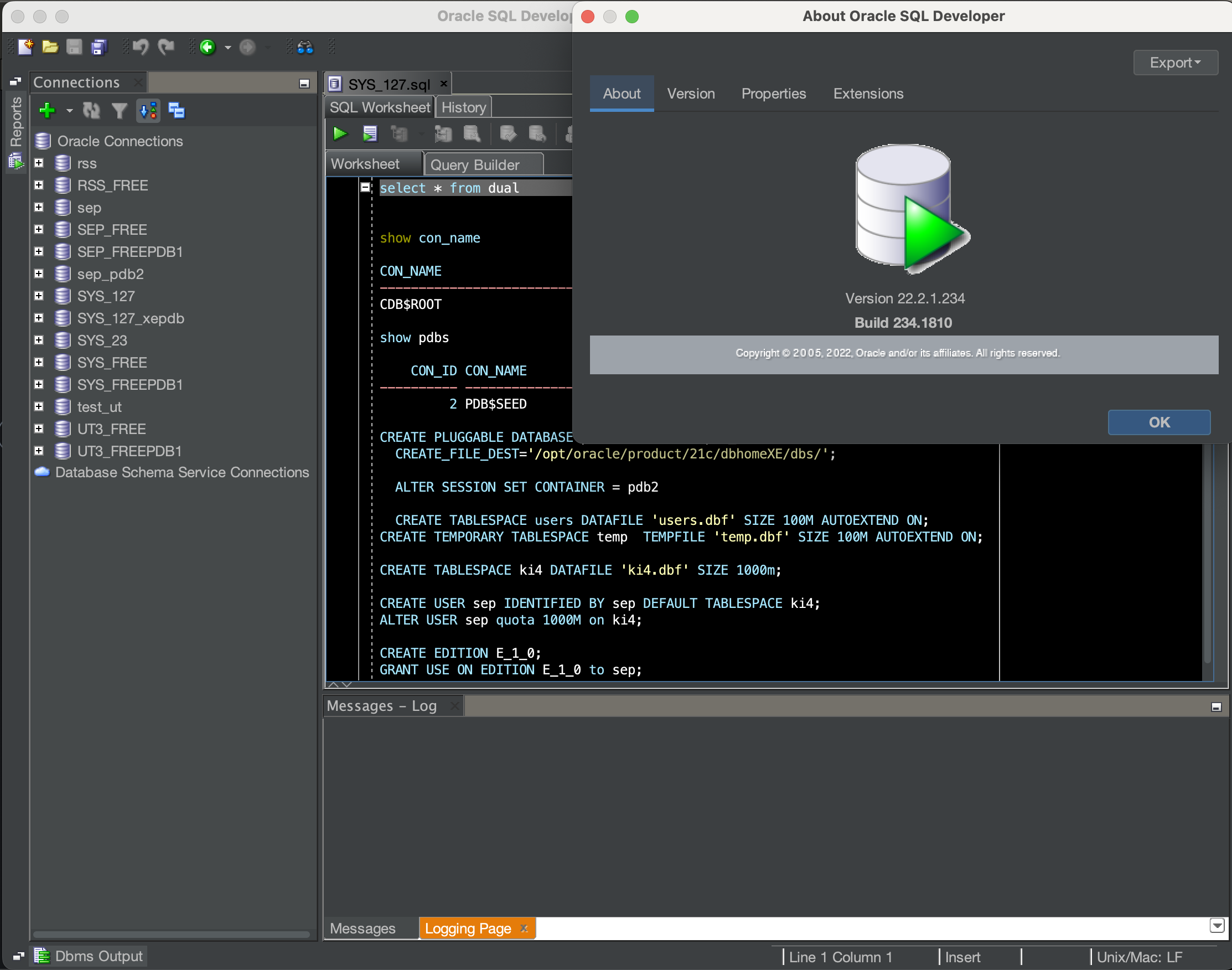This screenshot has height=970, width=1232.
Task: Open log dropdown at Messages panel corner
Action: click(1217, 926)
